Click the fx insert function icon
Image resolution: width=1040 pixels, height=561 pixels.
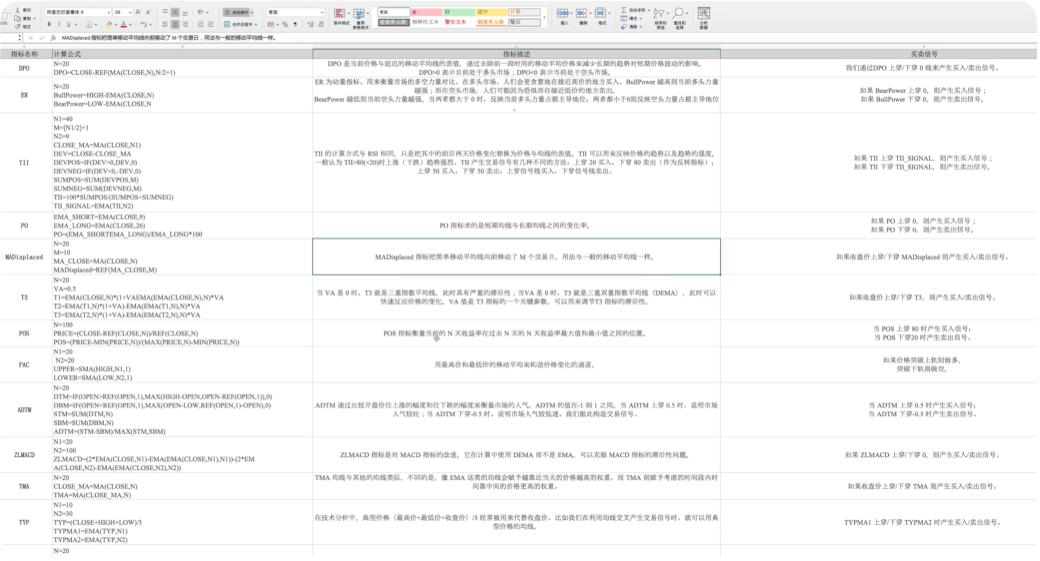(53, 38)
